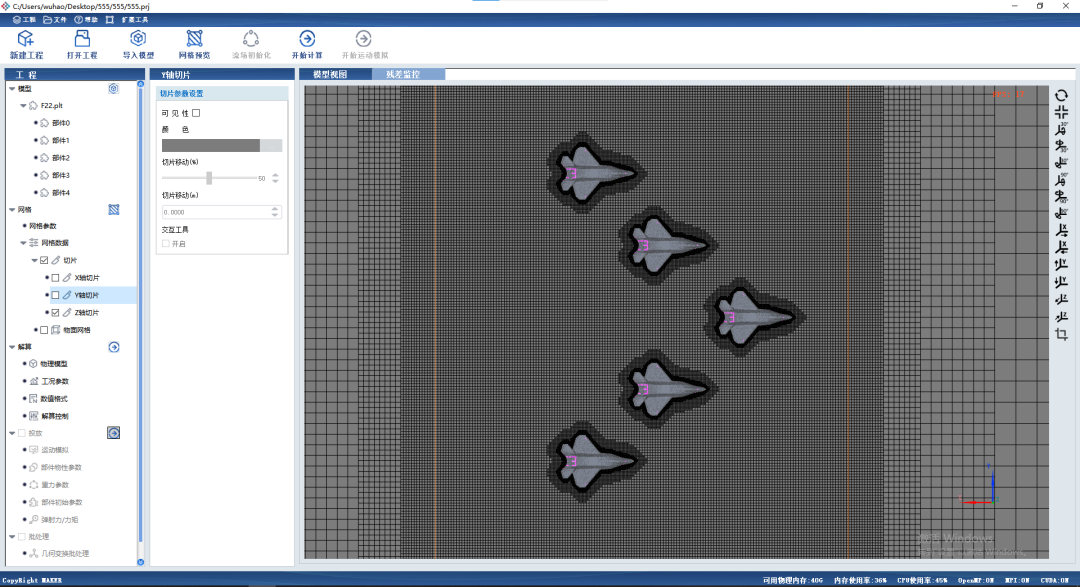Screen dimensions: 1080x587
Task: Click the 开始运动模拟 motion simulation icon
Action: click(x=364, y=39)
